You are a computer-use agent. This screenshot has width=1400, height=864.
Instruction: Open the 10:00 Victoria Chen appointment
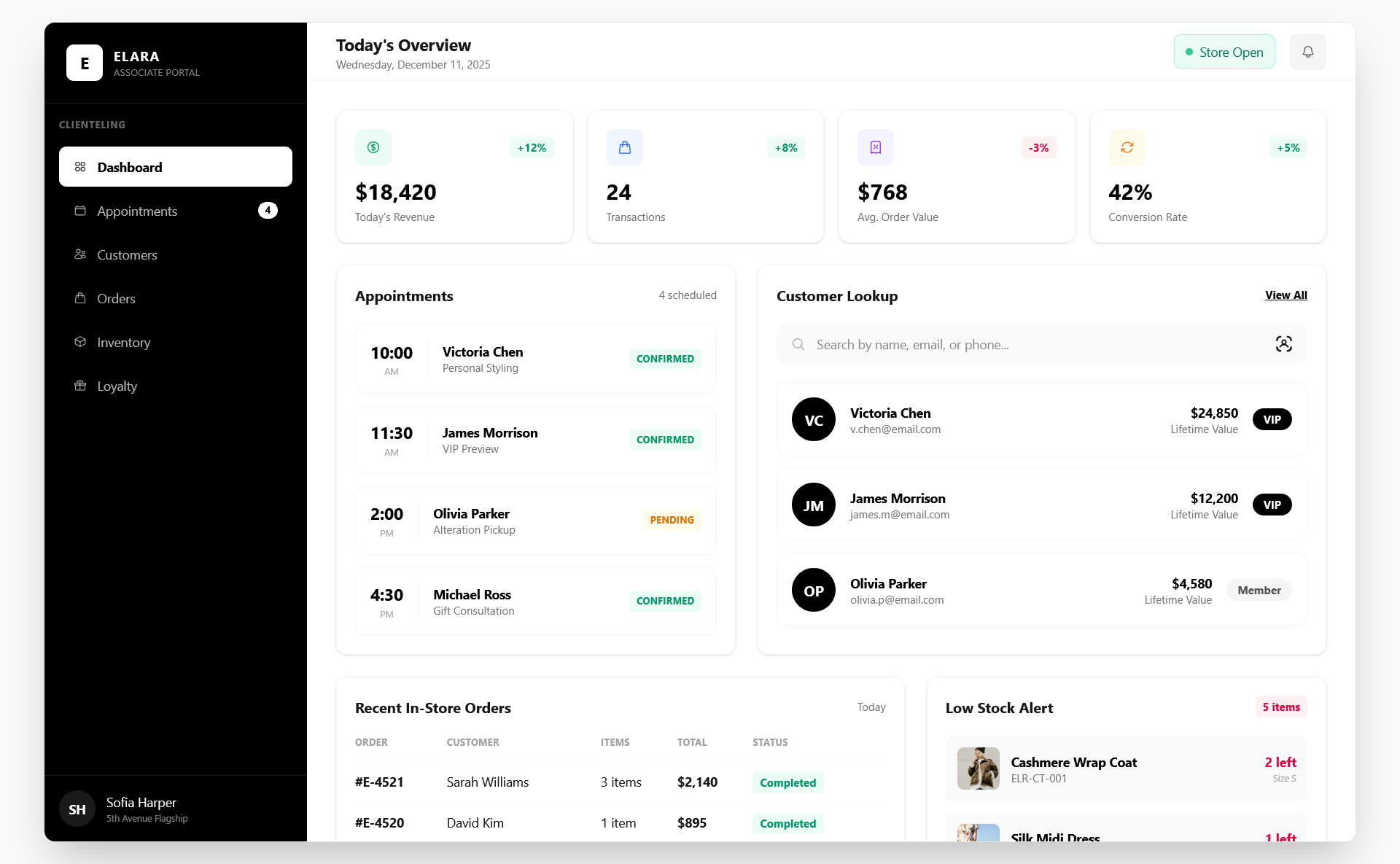[535, 359]
